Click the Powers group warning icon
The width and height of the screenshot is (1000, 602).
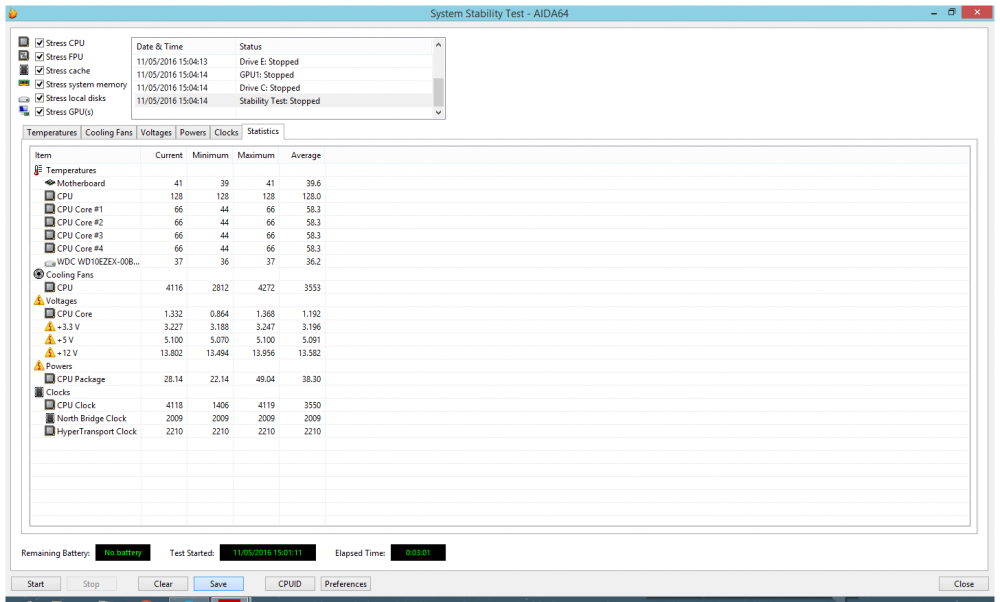[39, 366]
